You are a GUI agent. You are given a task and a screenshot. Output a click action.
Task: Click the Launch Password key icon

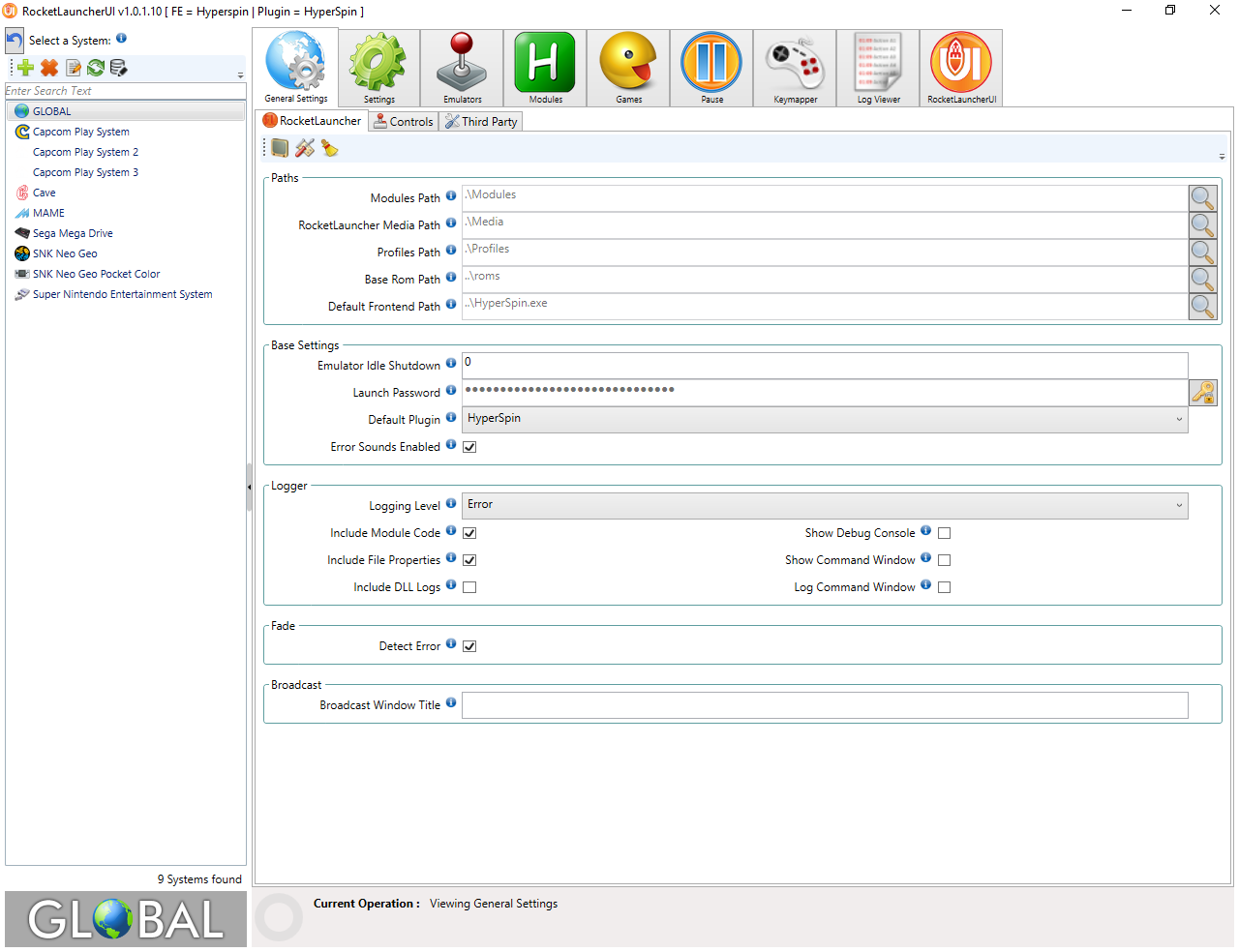pyautogui.click(x=1202, y=393)
